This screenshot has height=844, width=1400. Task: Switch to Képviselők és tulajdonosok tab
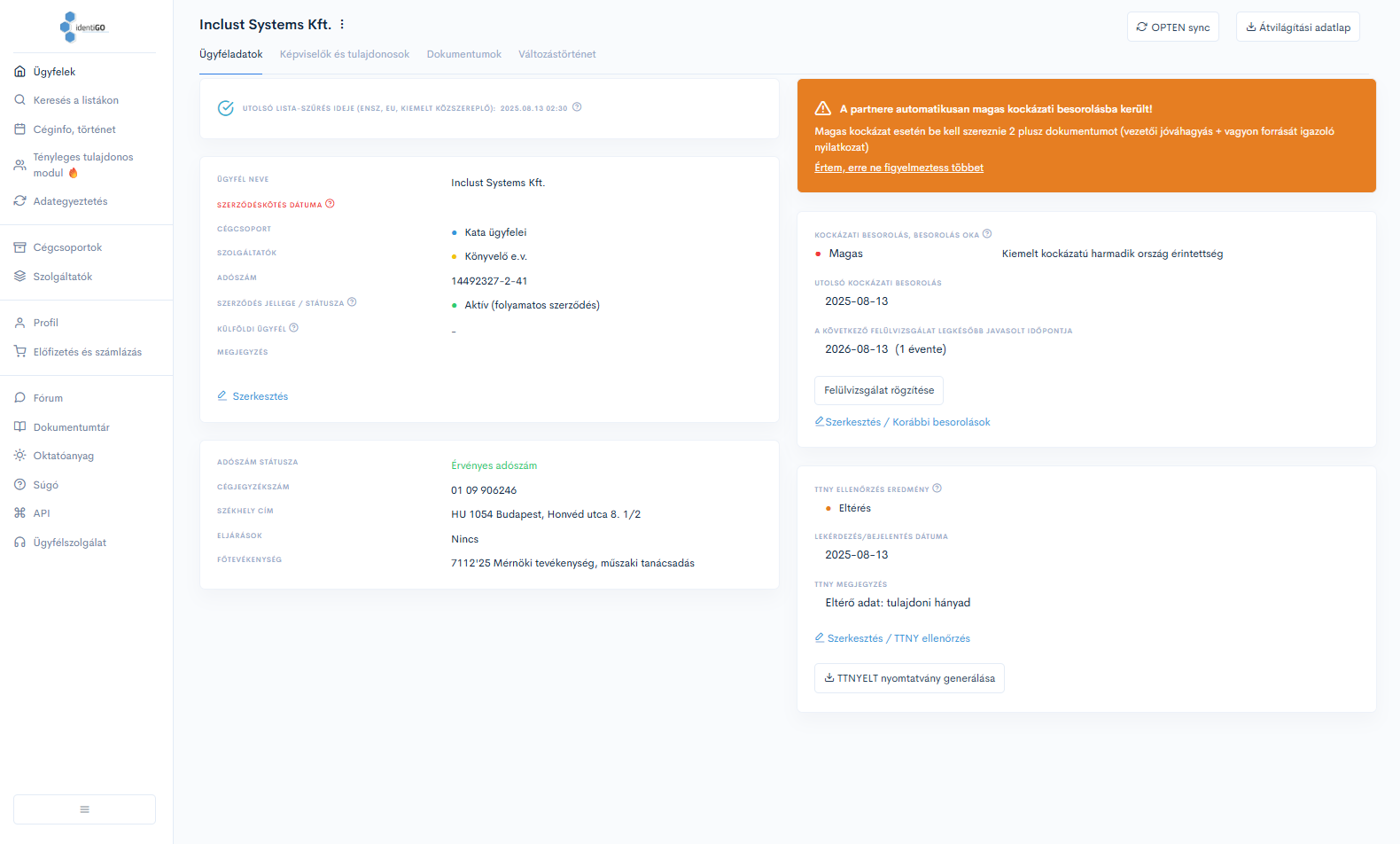point(344,54)
